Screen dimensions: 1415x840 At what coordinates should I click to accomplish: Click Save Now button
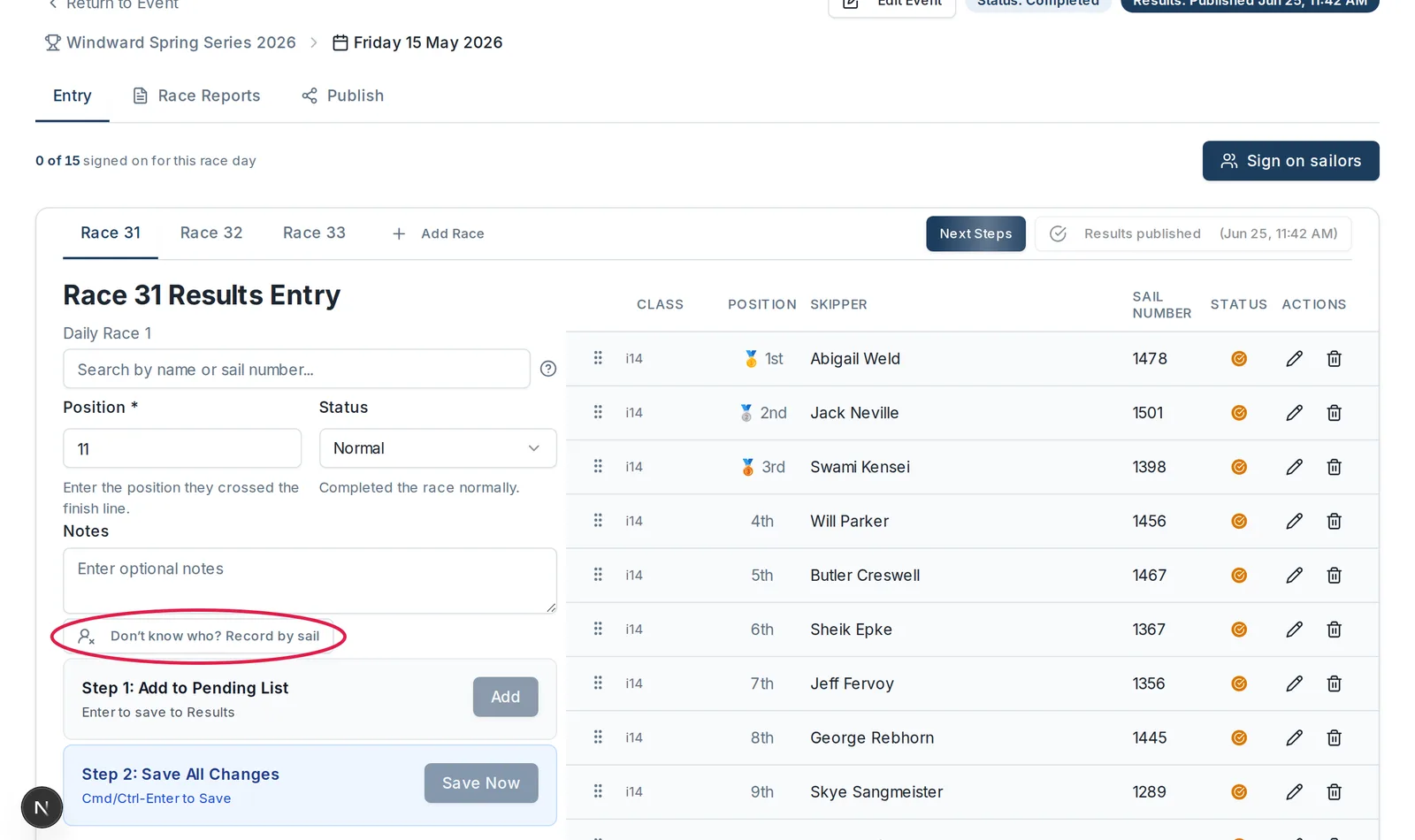coord(481,783)
